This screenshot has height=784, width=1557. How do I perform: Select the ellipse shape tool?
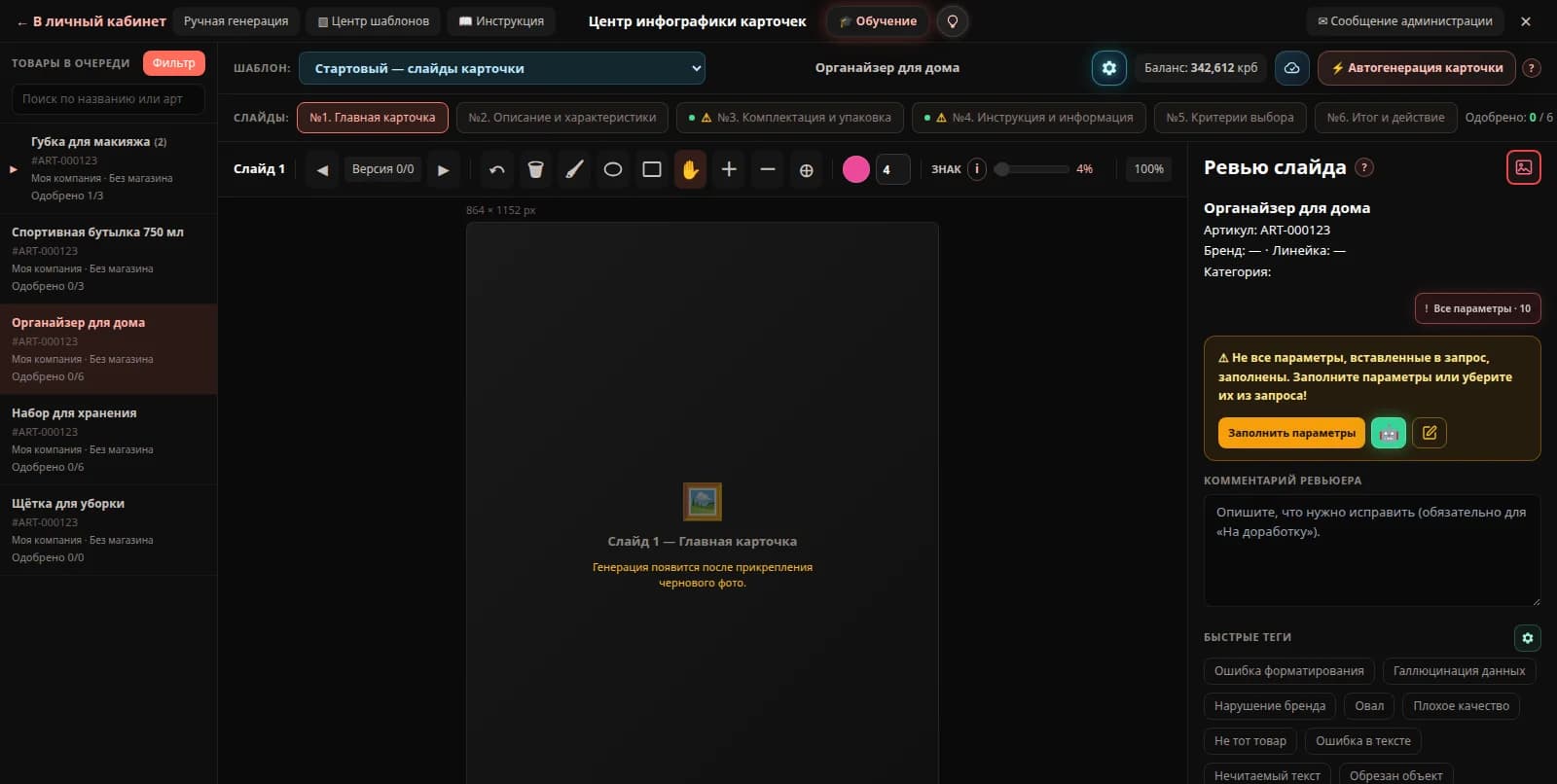click(613, 169)
